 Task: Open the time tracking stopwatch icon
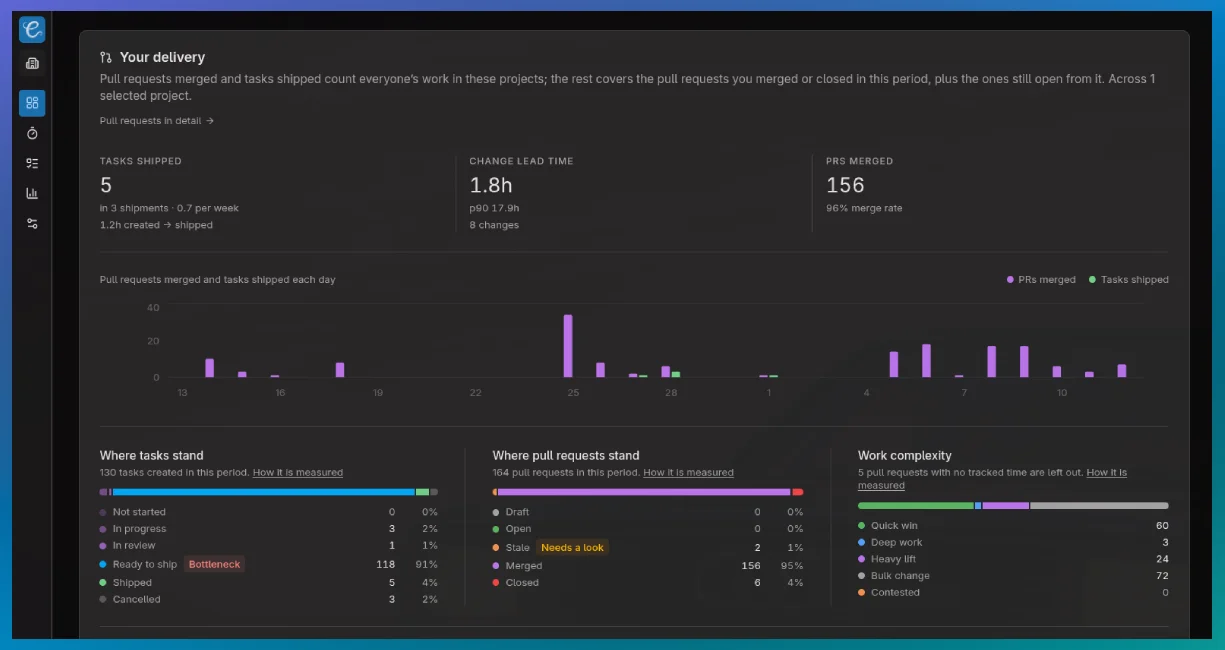(32, 133)
